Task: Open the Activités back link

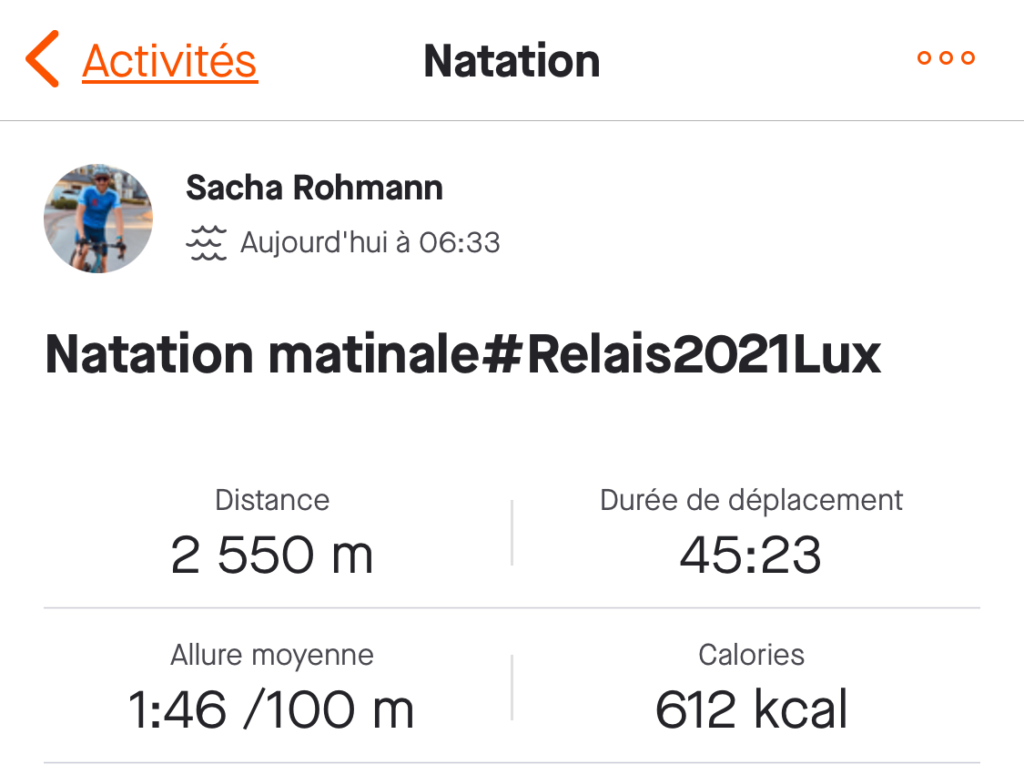Action: pos(170,61)
